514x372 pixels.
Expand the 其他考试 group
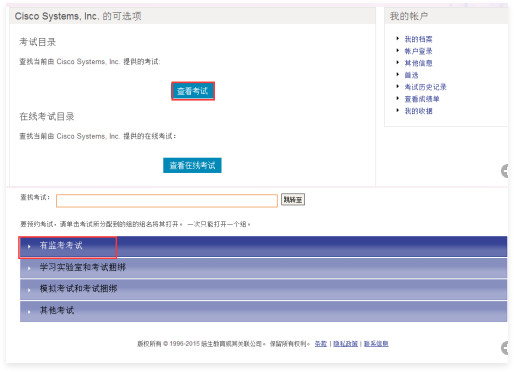pos(263,311)
